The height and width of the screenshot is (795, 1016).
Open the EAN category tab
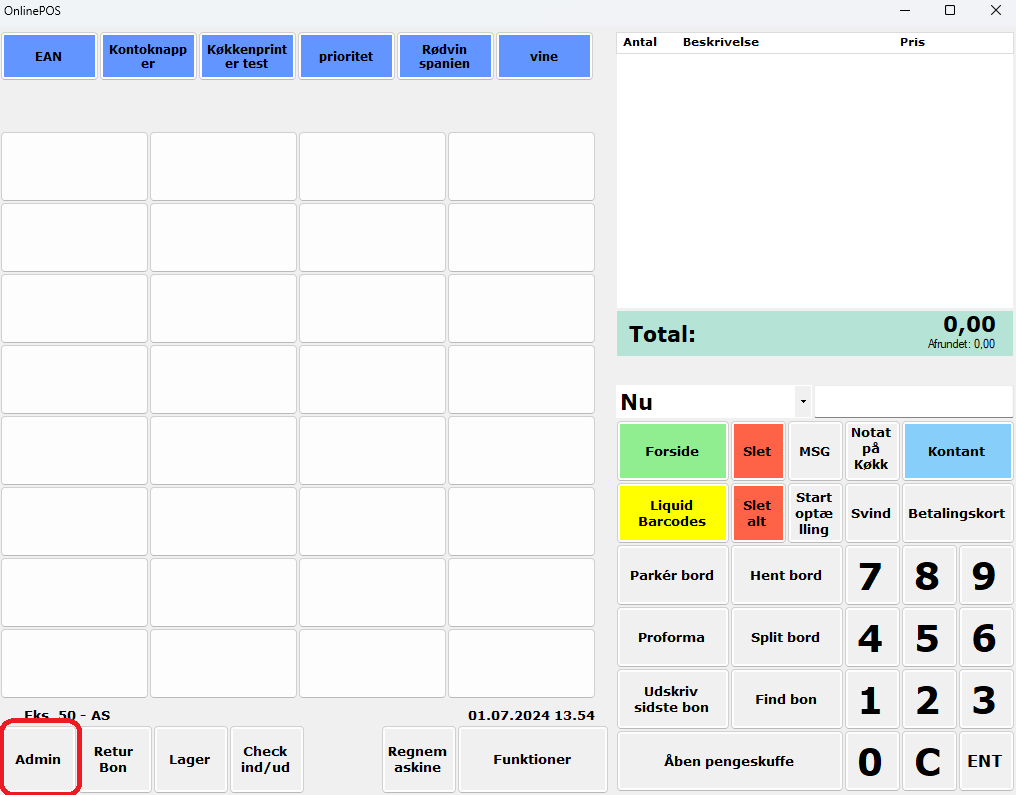[x=49, y=57]
